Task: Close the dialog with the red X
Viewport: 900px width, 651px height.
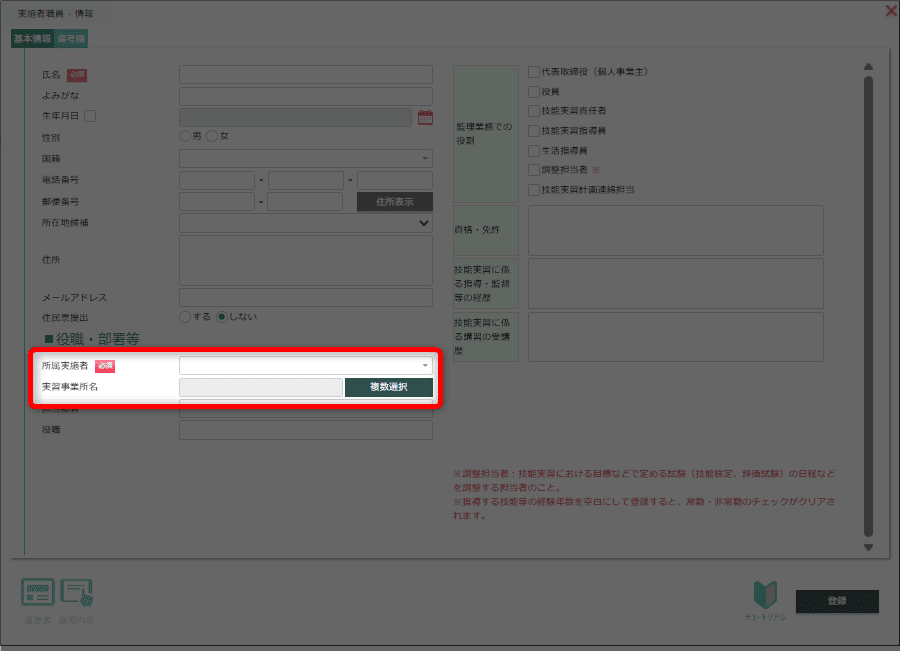Action: tap(891, 11)
